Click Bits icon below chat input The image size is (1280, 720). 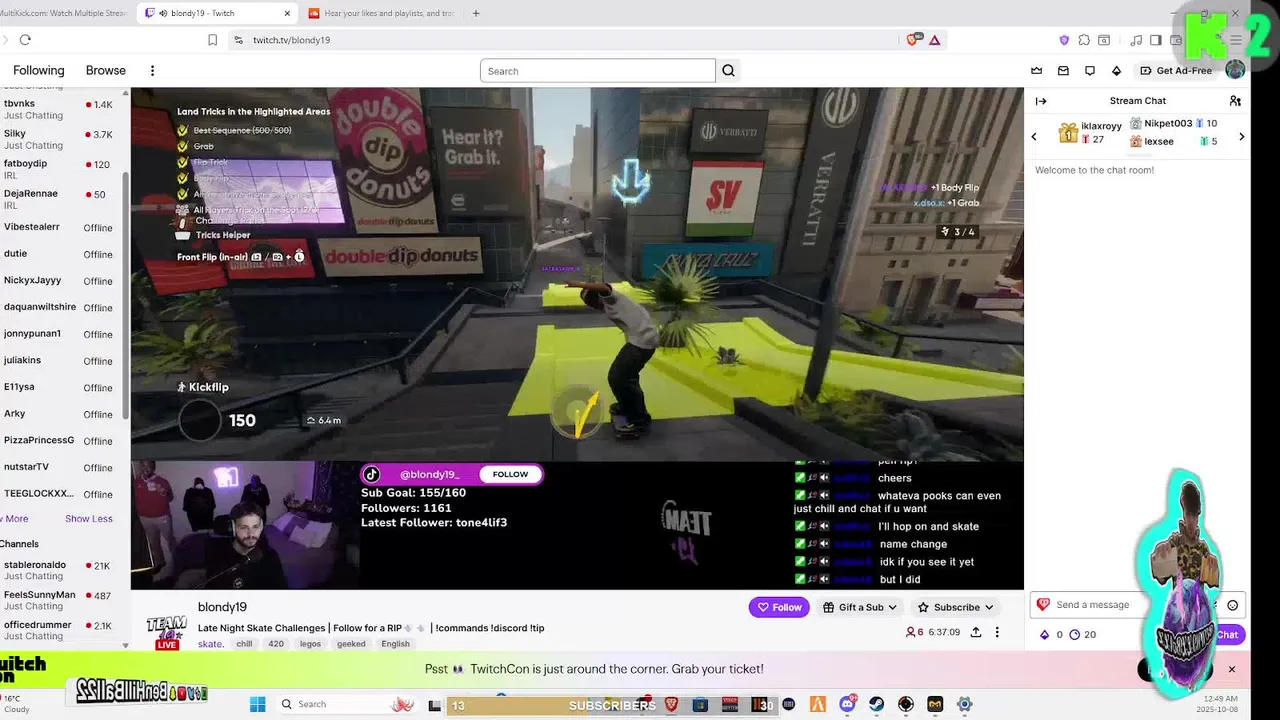pyautogui.click(x=1045, y=635)
